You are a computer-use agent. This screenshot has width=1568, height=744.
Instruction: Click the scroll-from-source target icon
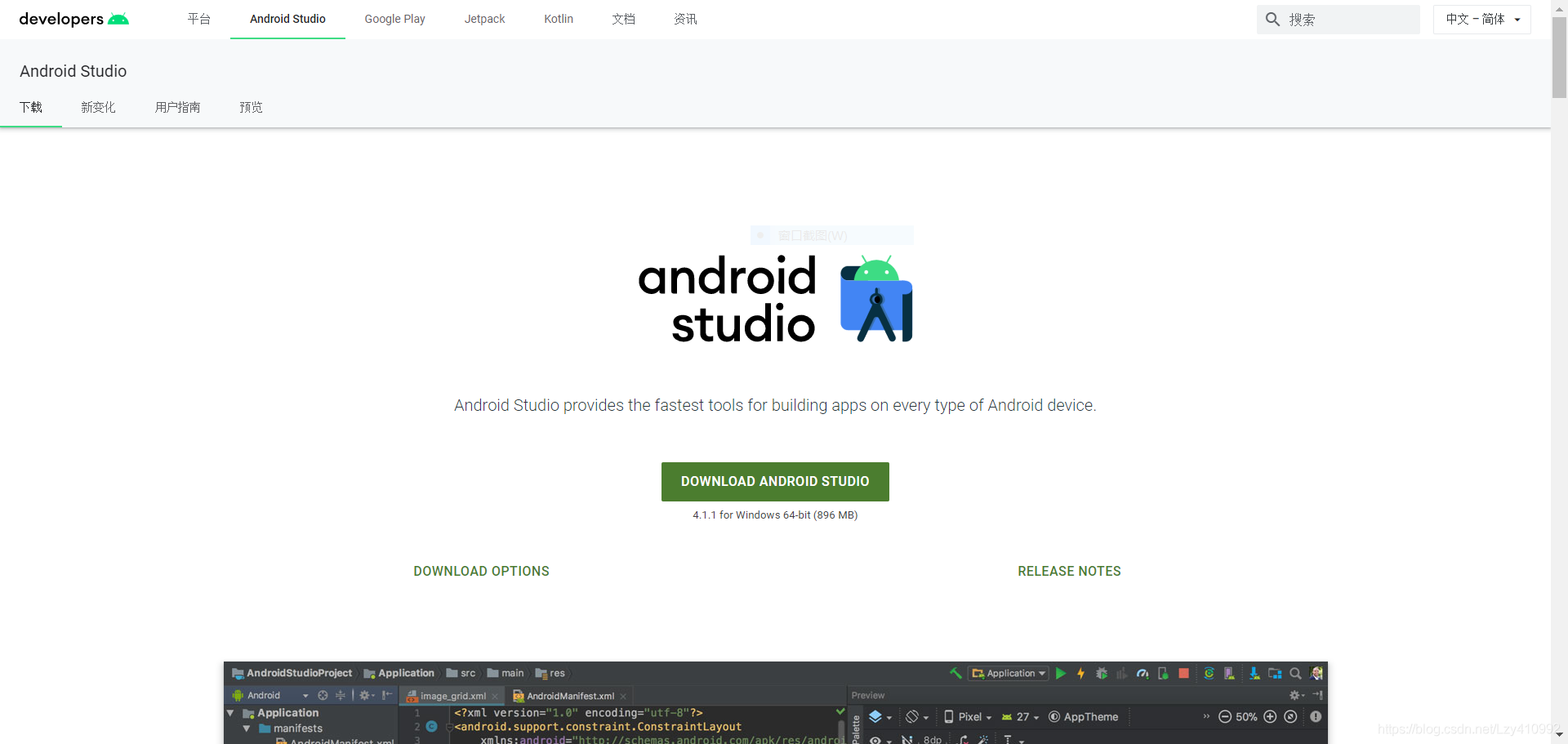coord(323,696)
